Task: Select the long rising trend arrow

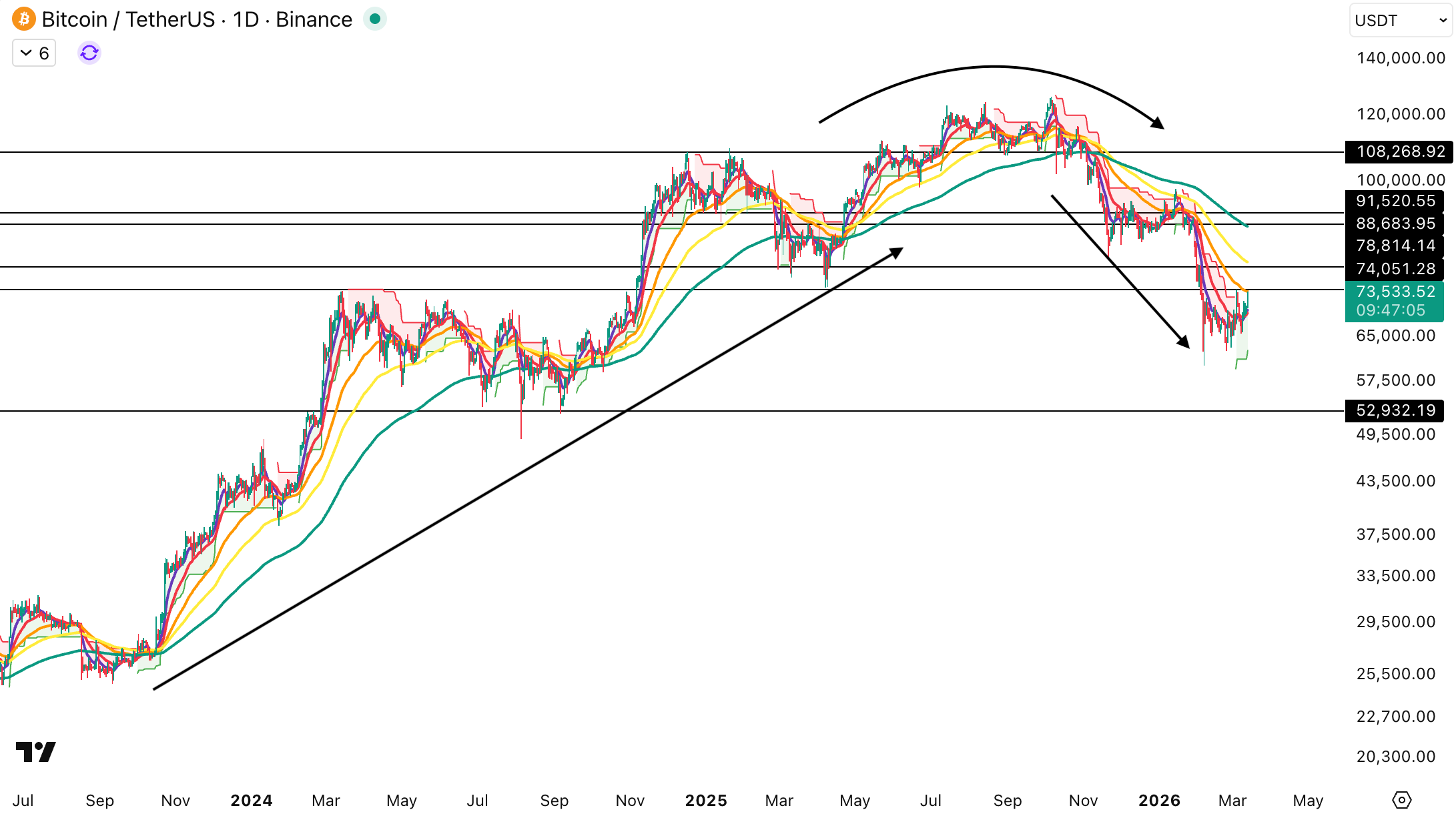Action: (x=527, y=470)
